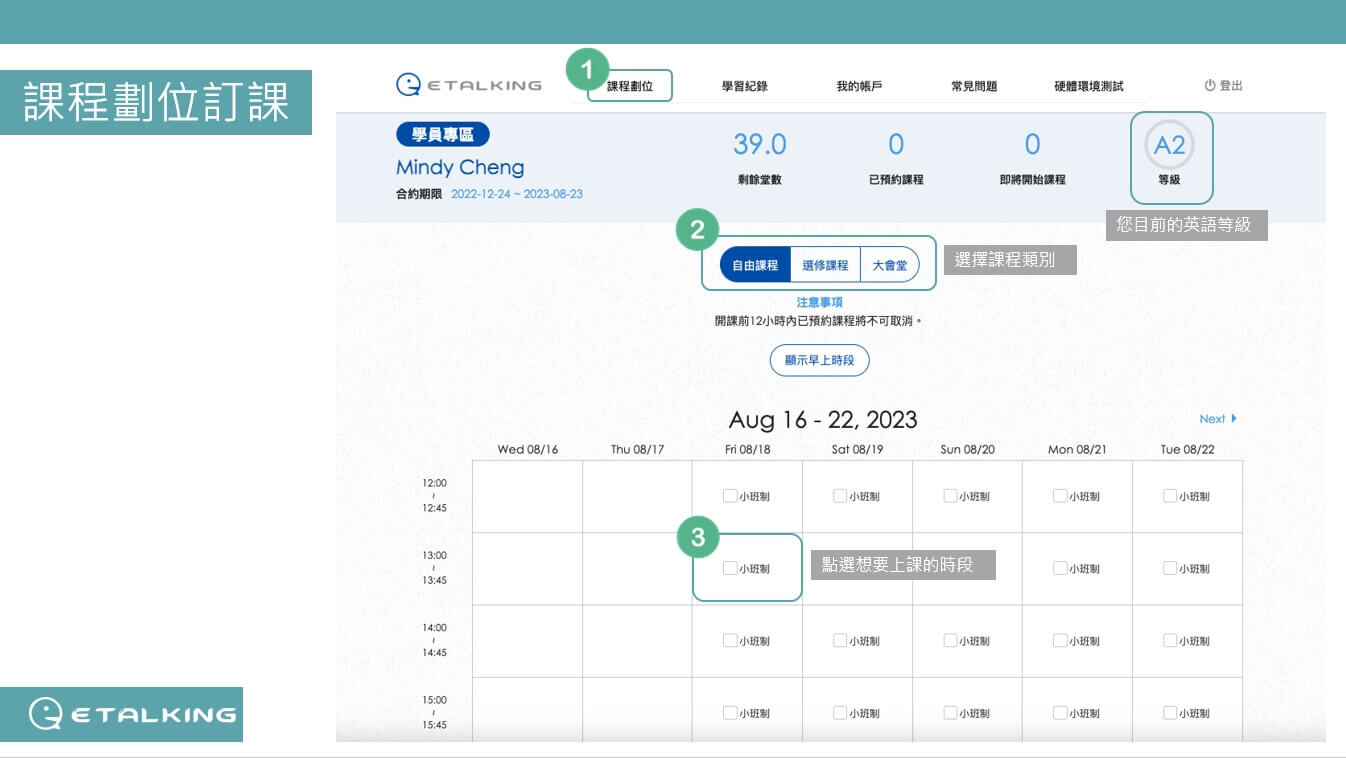Open the 注意事項 notice link
1346x758 pixels.
819,302
